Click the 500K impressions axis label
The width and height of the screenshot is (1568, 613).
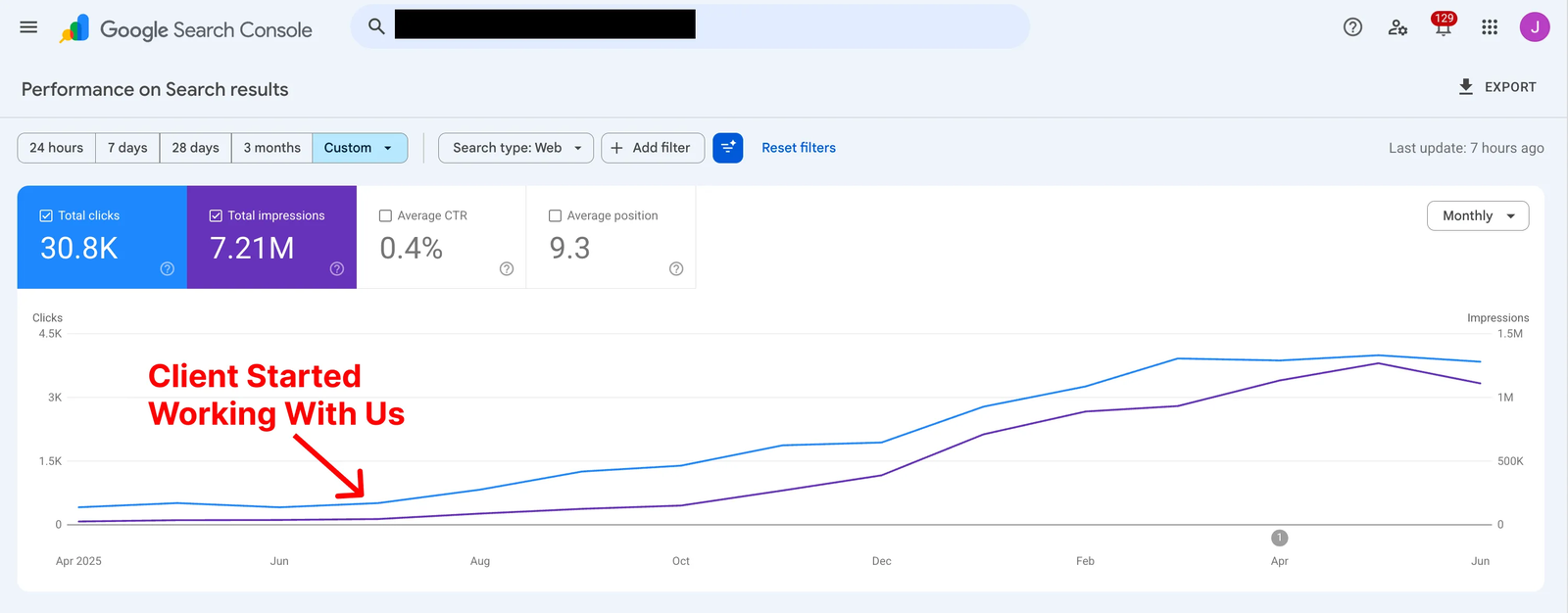click(x=1510, y=461)
